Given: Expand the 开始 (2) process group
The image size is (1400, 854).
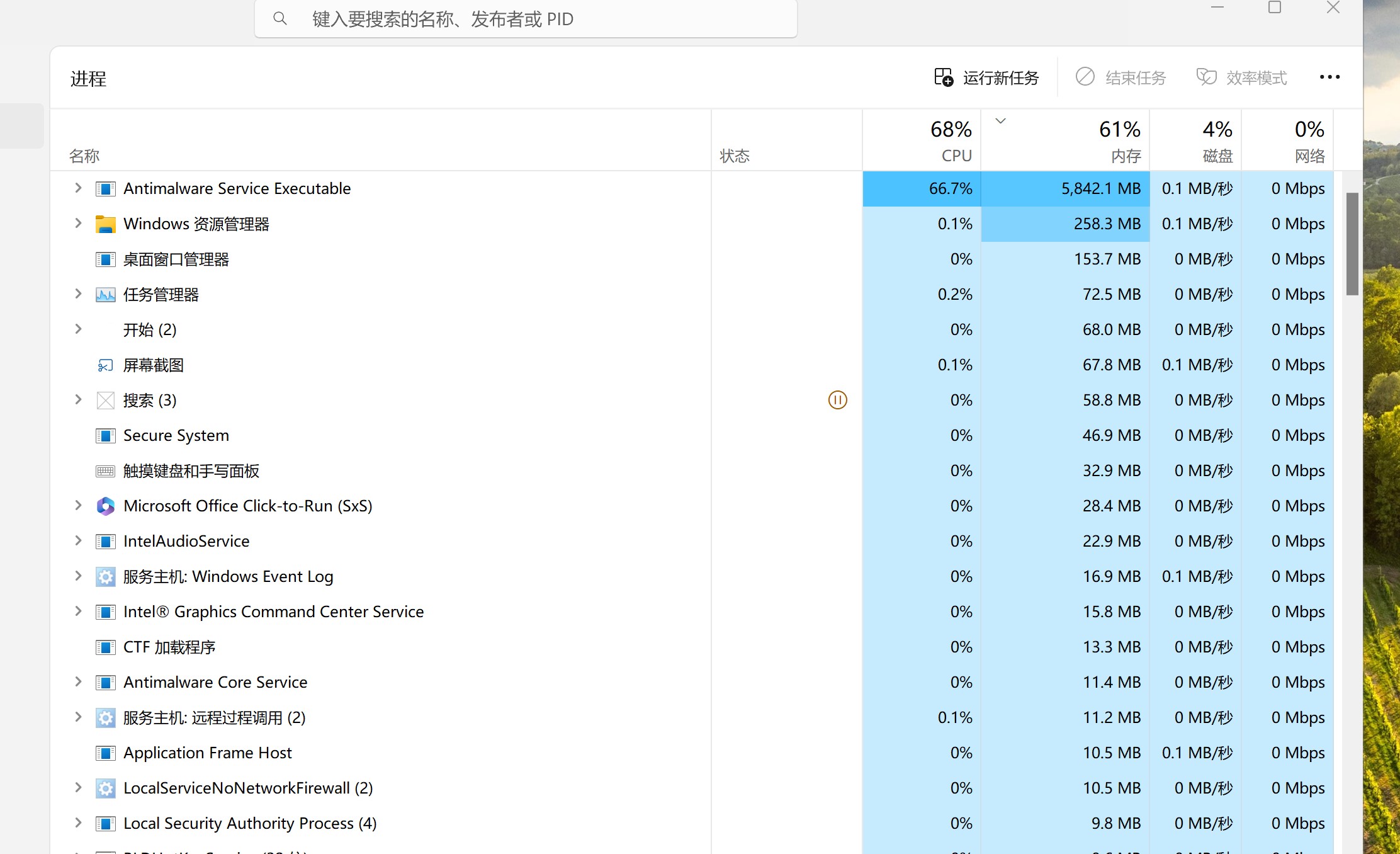Looking at the screenshot, I should pyautogui.click(x=78, y=329).
